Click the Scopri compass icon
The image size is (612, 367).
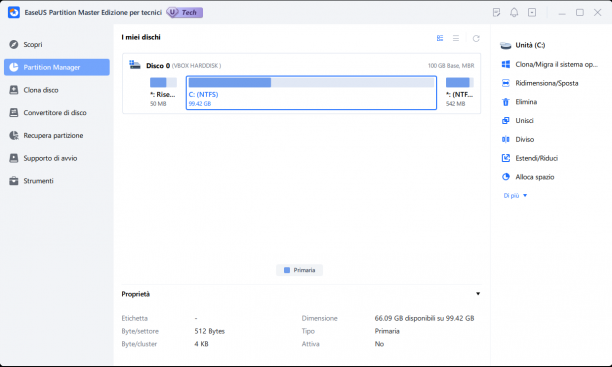point(14,45)
